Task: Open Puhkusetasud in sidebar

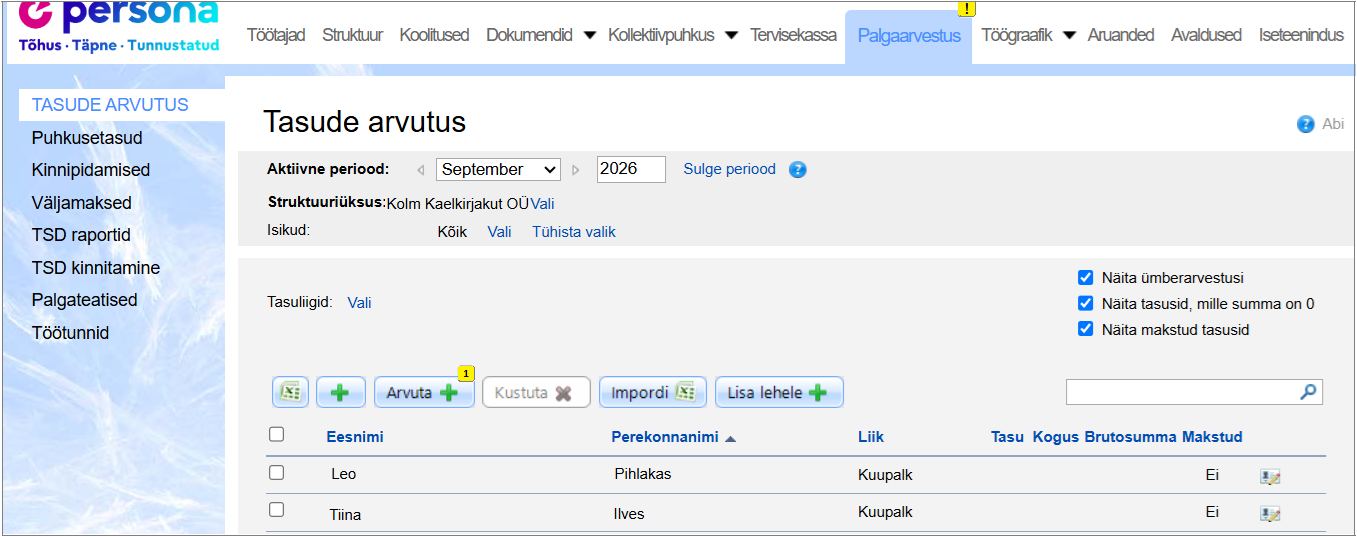Action: pos(87,138)
